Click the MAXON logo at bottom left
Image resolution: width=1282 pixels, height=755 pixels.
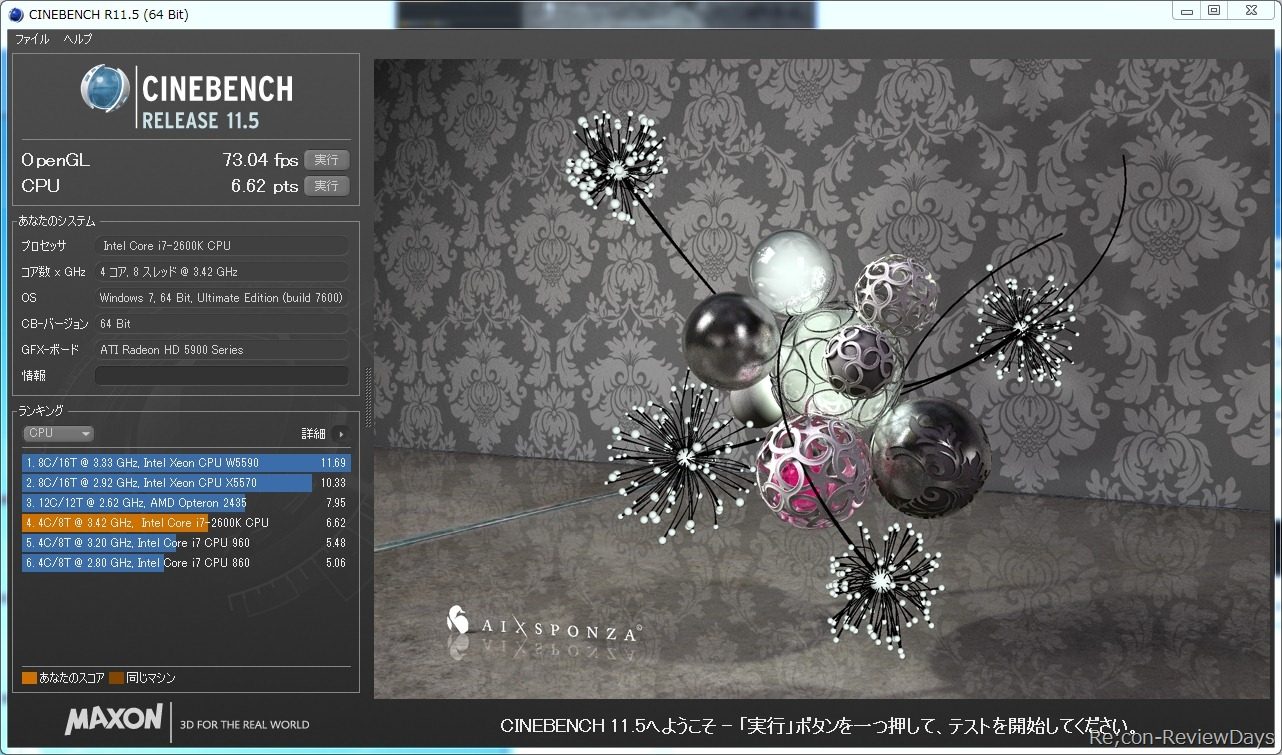tap(113, 719)
